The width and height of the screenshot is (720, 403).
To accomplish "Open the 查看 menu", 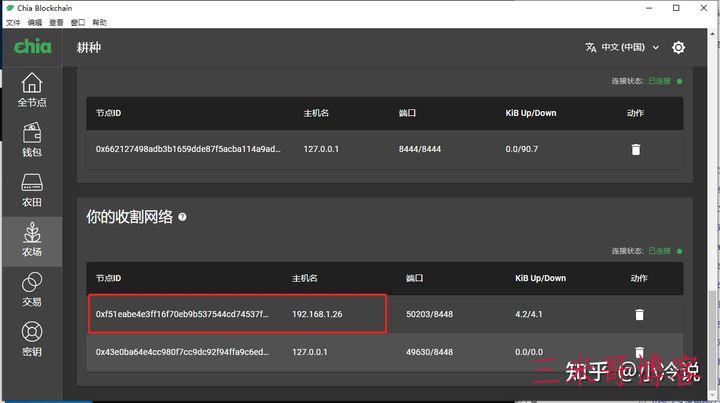I will [56, 22].
